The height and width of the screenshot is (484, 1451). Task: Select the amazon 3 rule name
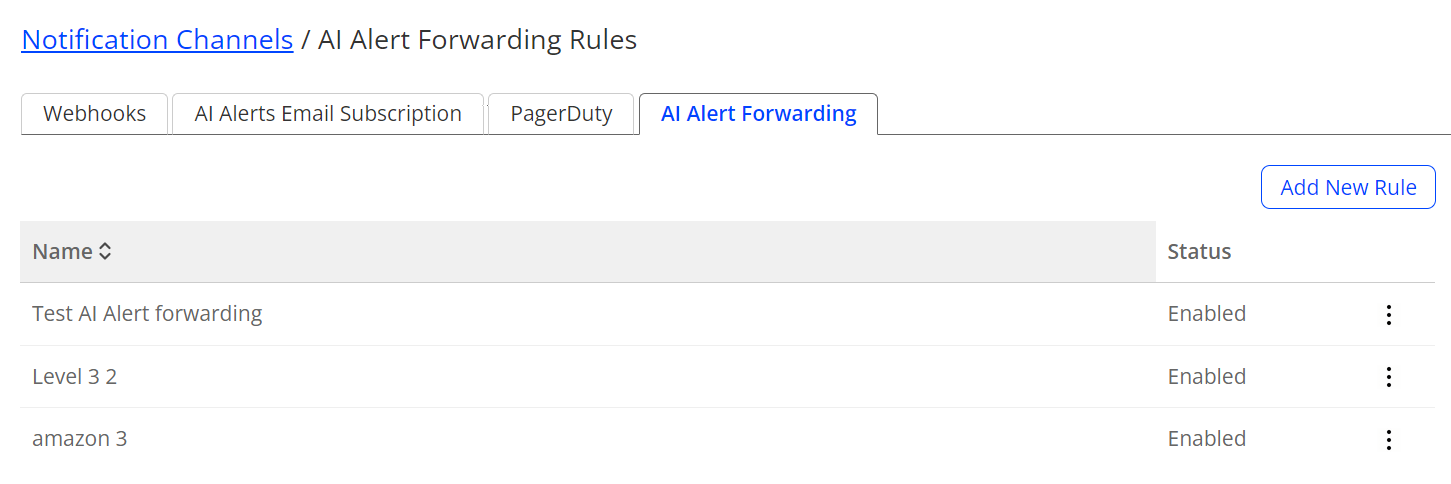[80, 439]
